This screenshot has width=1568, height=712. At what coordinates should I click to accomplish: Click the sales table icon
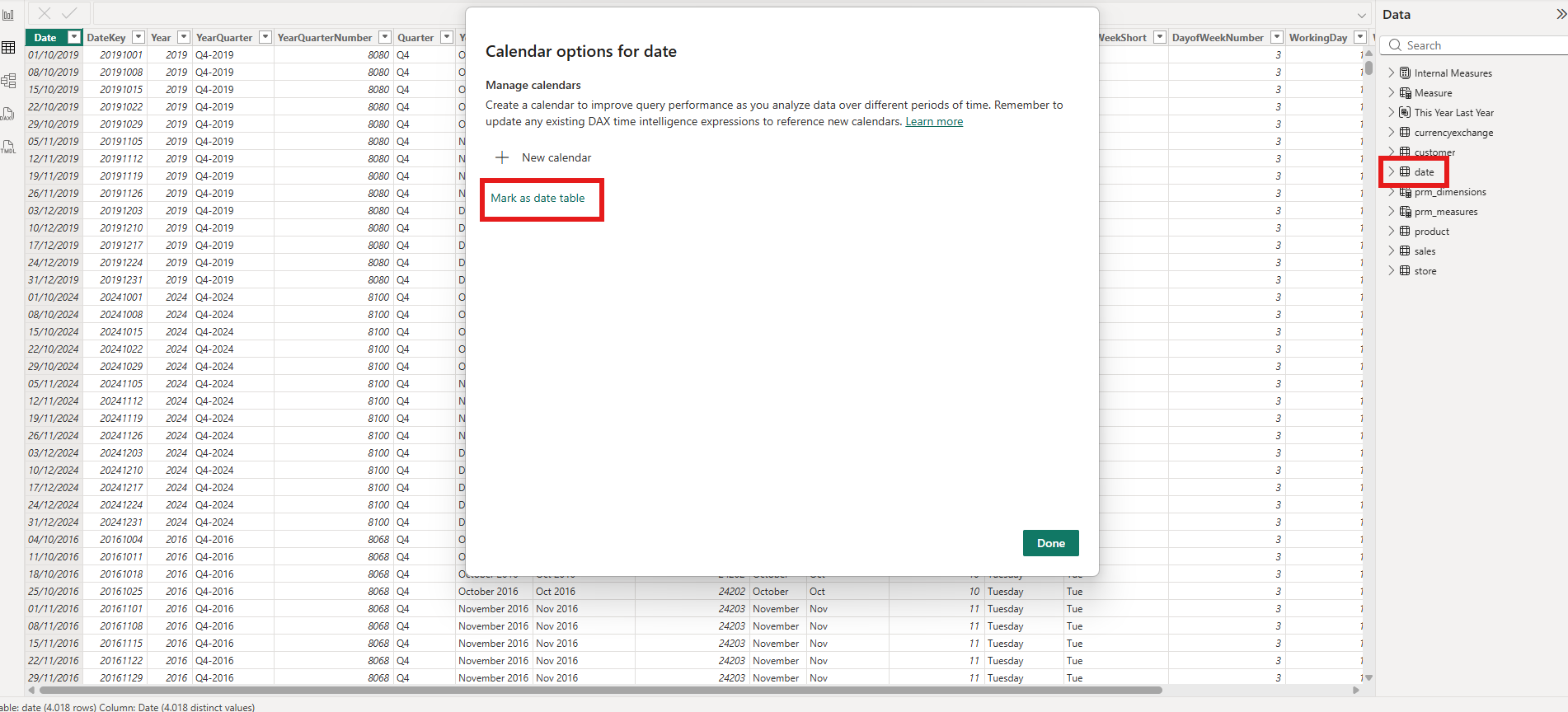pos(1405,251)
